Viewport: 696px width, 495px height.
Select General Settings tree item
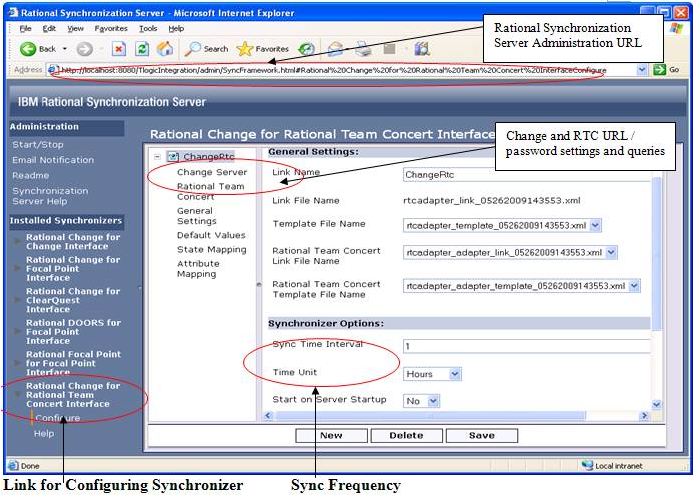(x=197, y=216)
